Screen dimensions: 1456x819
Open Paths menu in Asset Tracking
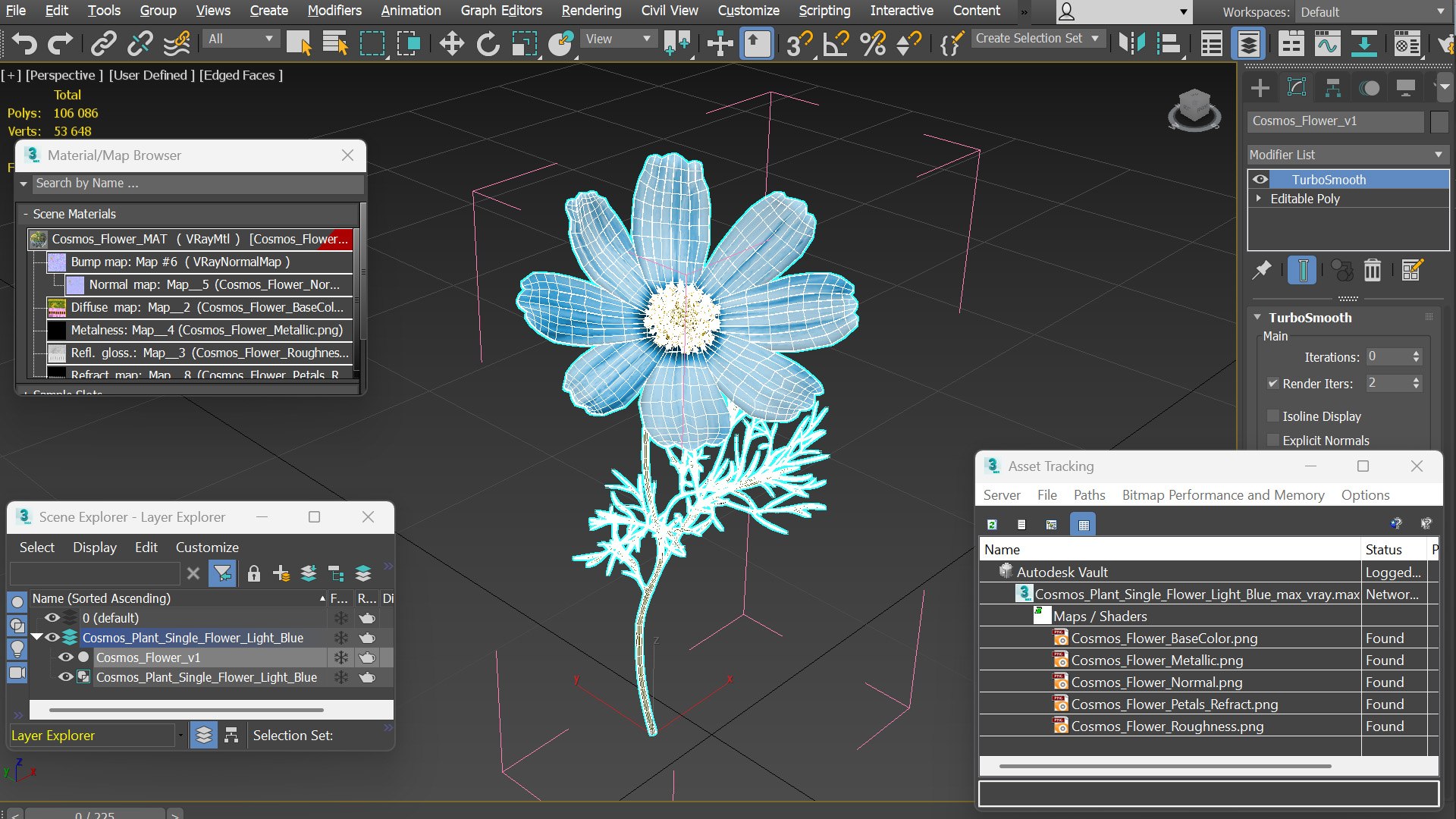[1089, 495]
